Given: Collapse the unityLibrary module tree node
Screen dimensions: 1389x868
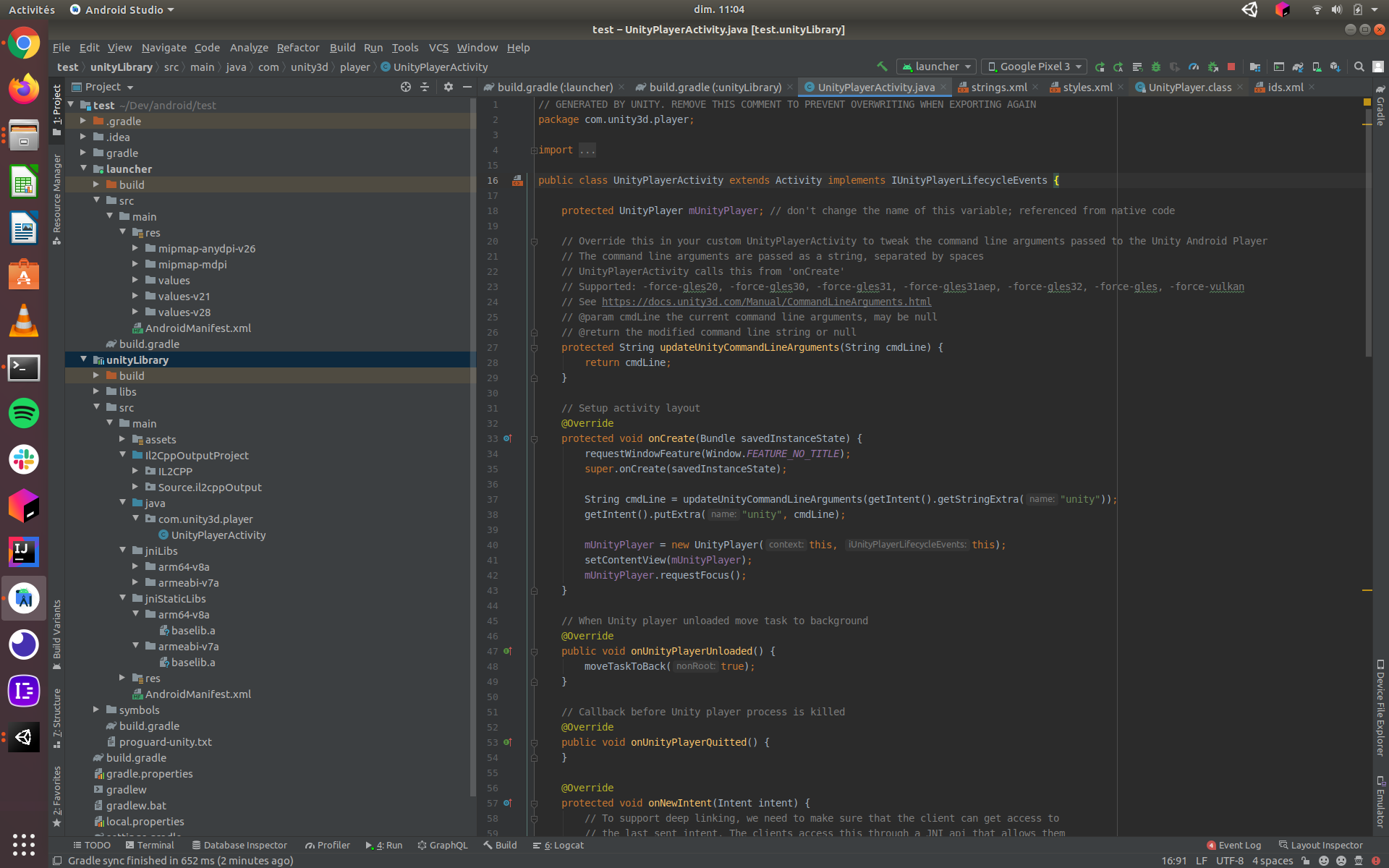Looking at the screenshot, I should point(84,359).
